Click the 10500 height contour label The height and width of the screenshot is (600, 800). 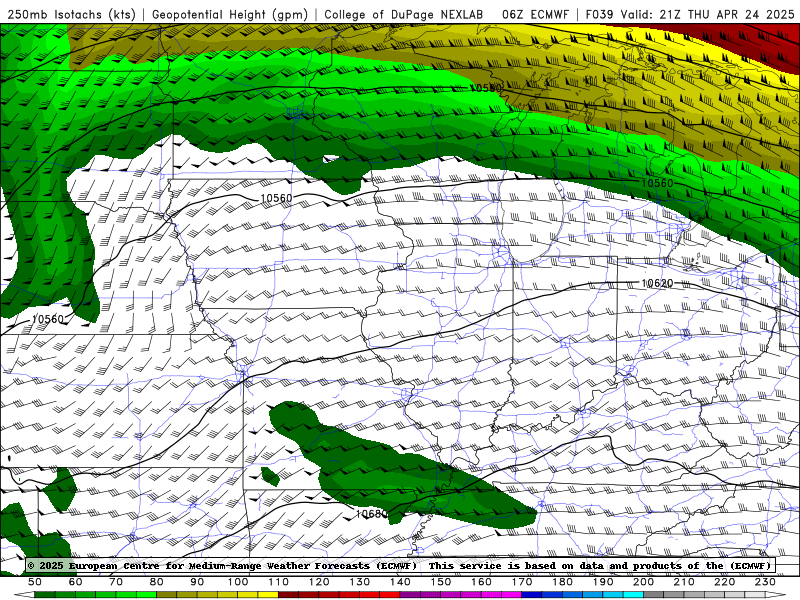pyautogui.click(x=486, y=88)
